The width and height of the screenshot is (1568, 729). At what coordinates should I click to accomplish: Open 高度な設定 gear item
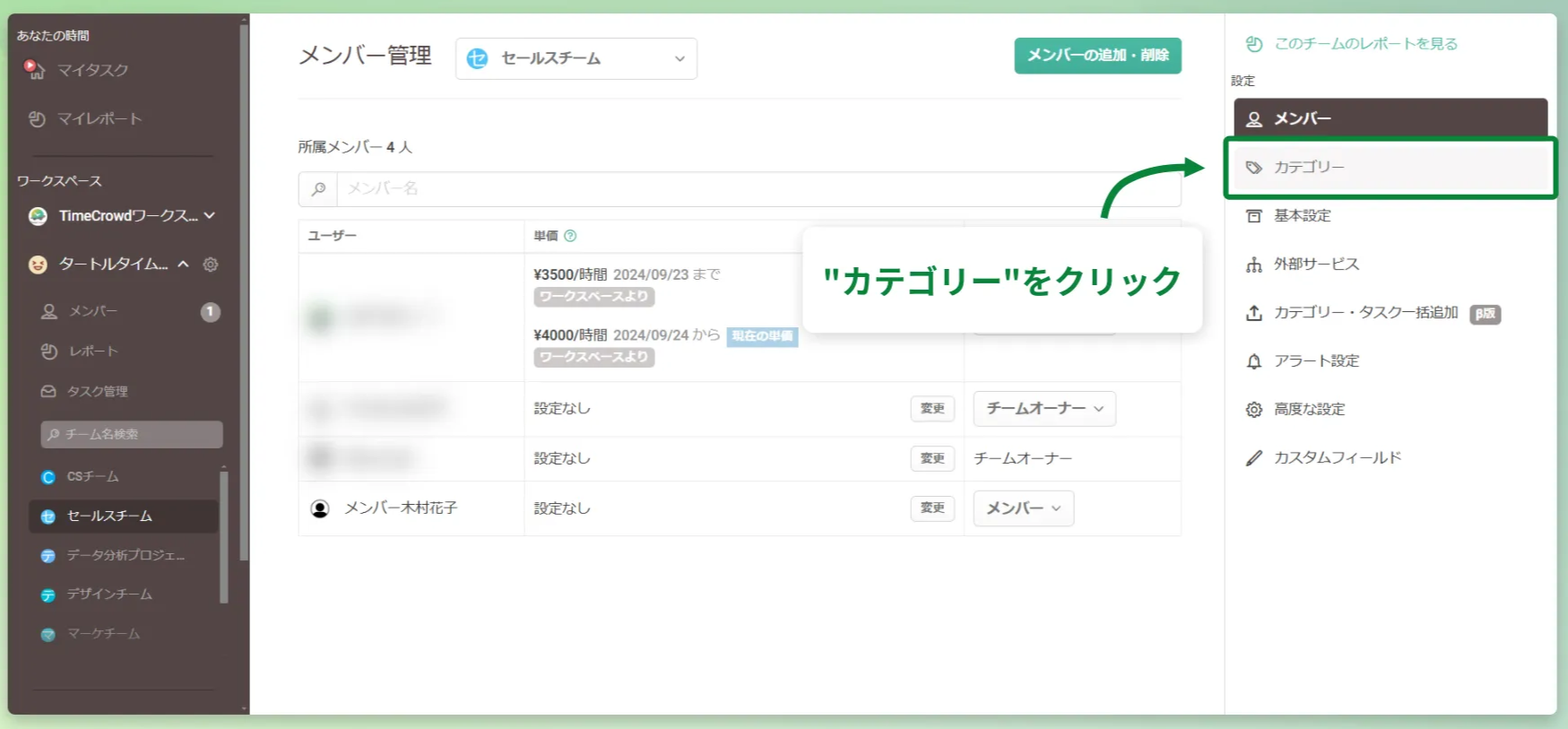click(1309, 410)
